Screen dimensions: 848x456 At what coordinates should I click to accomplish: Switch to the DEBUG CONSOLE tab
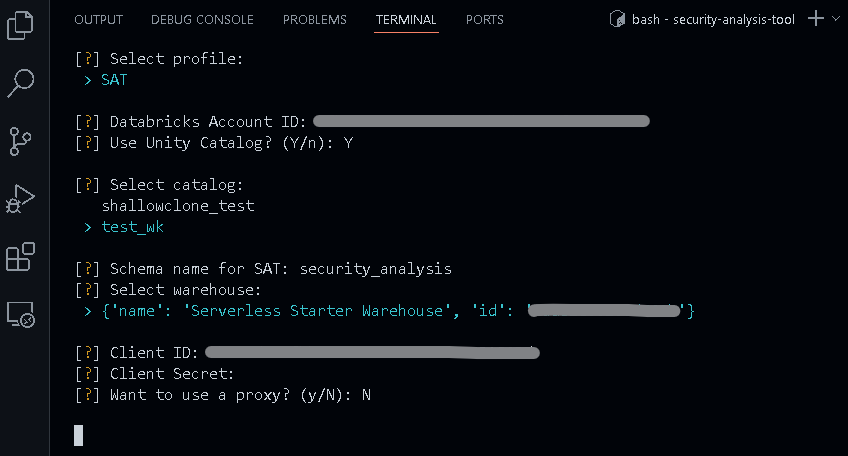pos(202,20)
